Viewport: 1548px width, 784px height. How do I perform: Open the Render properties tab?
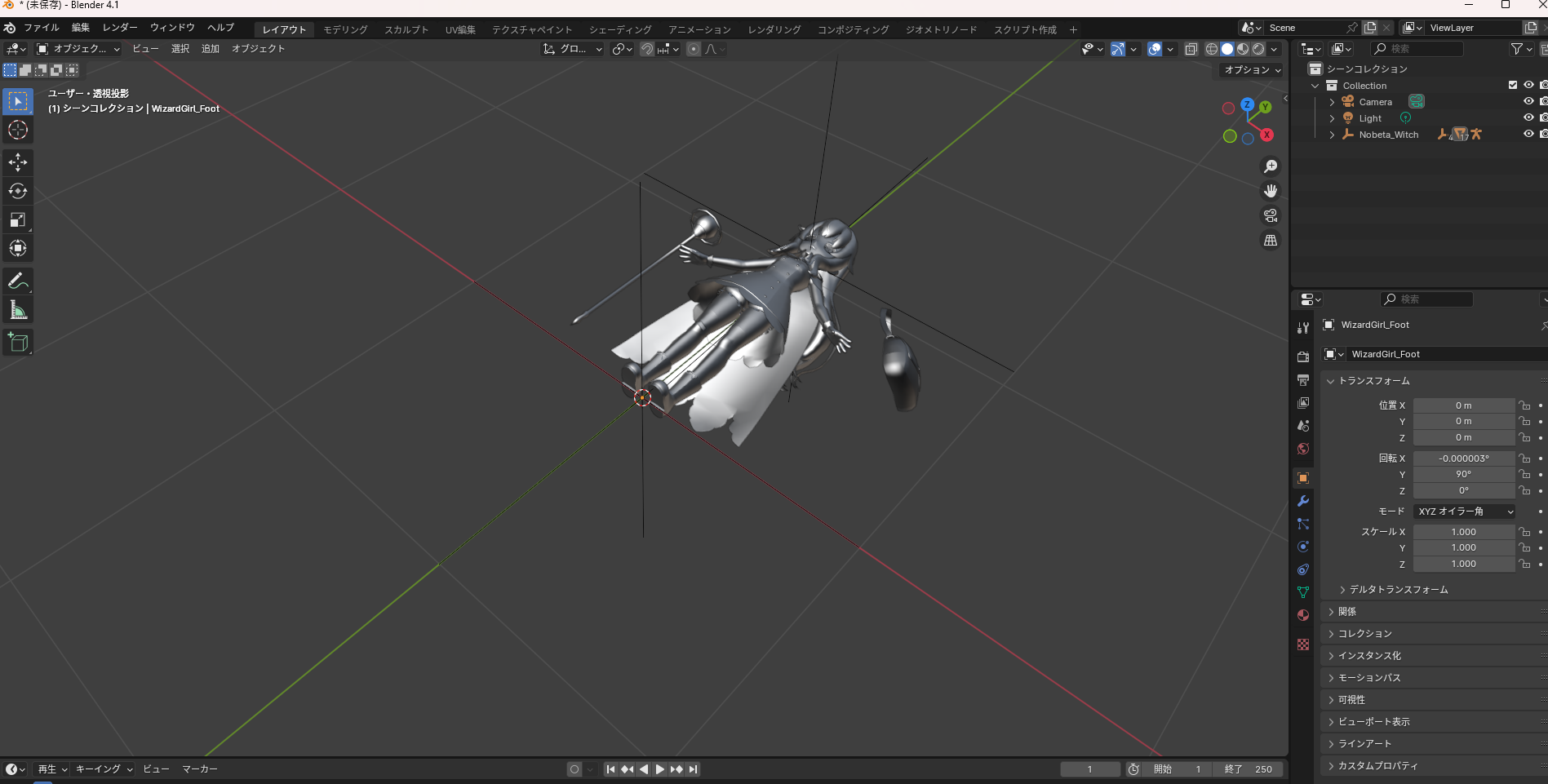[1303, 357]
